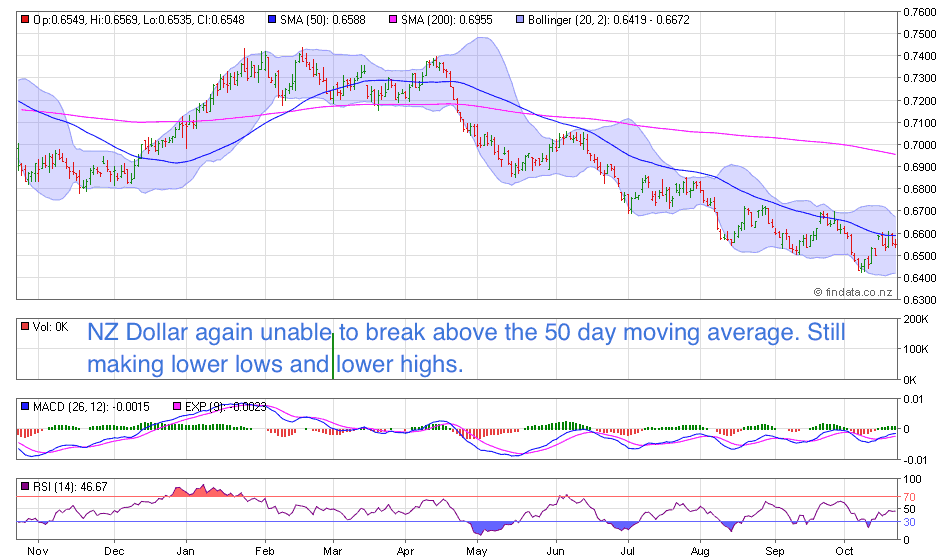Click the Jul label on the time axis
The width and height of the screenshot is (940, 560).
(x=628, y=551)
